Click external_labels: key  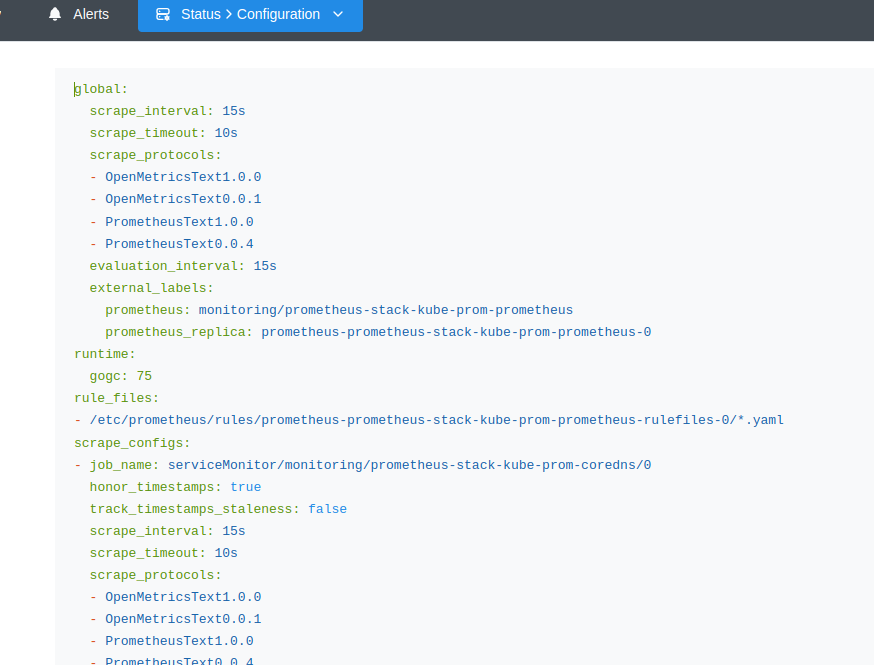click(x=152, y=288)
